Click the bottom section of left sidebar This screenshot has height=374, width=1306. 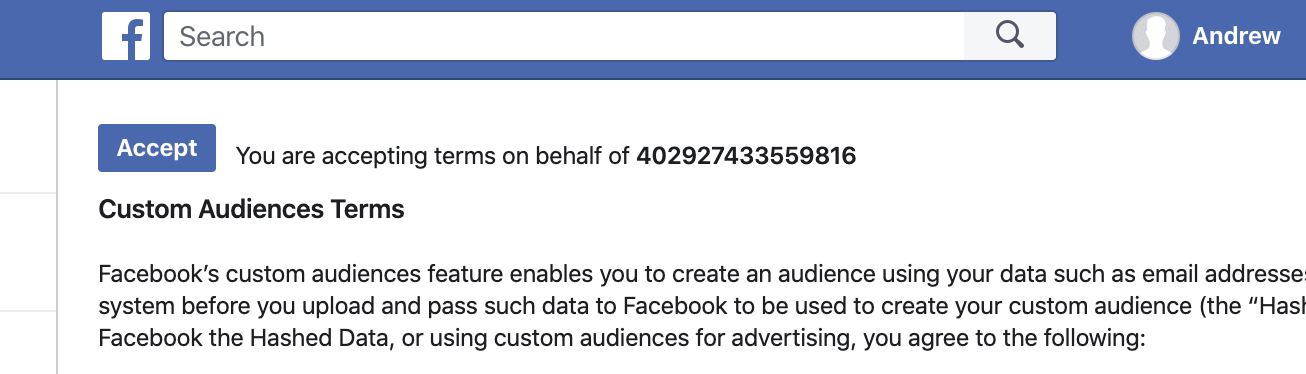click(28, 343)
